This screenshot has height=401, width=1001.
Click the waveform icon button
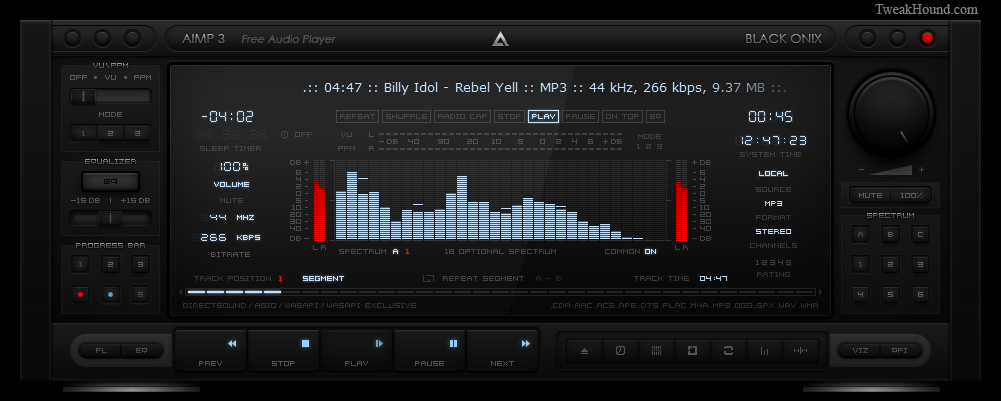point(800,351)
